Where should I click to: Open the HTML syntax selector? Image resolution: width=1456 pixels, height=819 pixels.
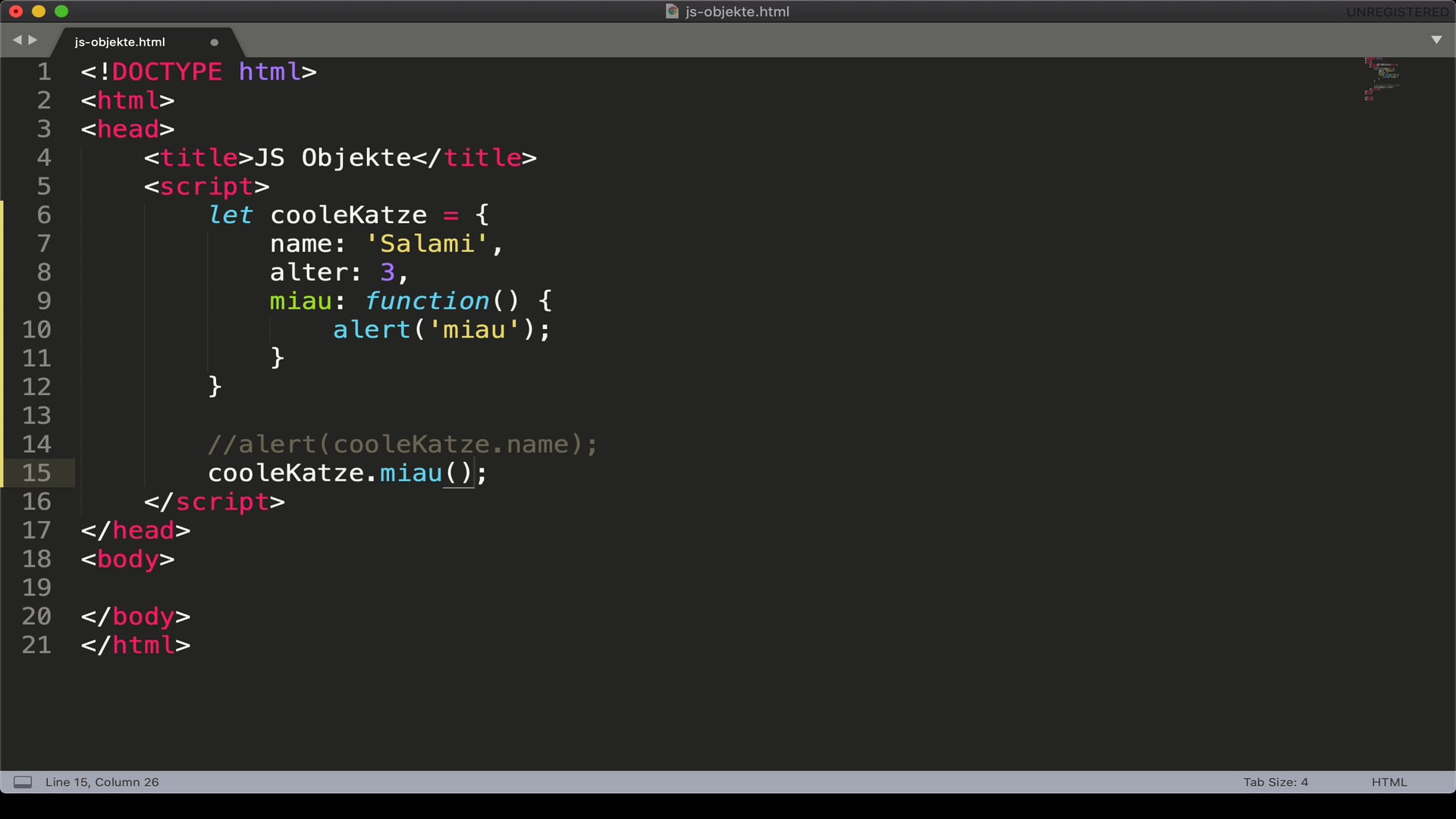pyautogui.click(x=1389, y=782)
